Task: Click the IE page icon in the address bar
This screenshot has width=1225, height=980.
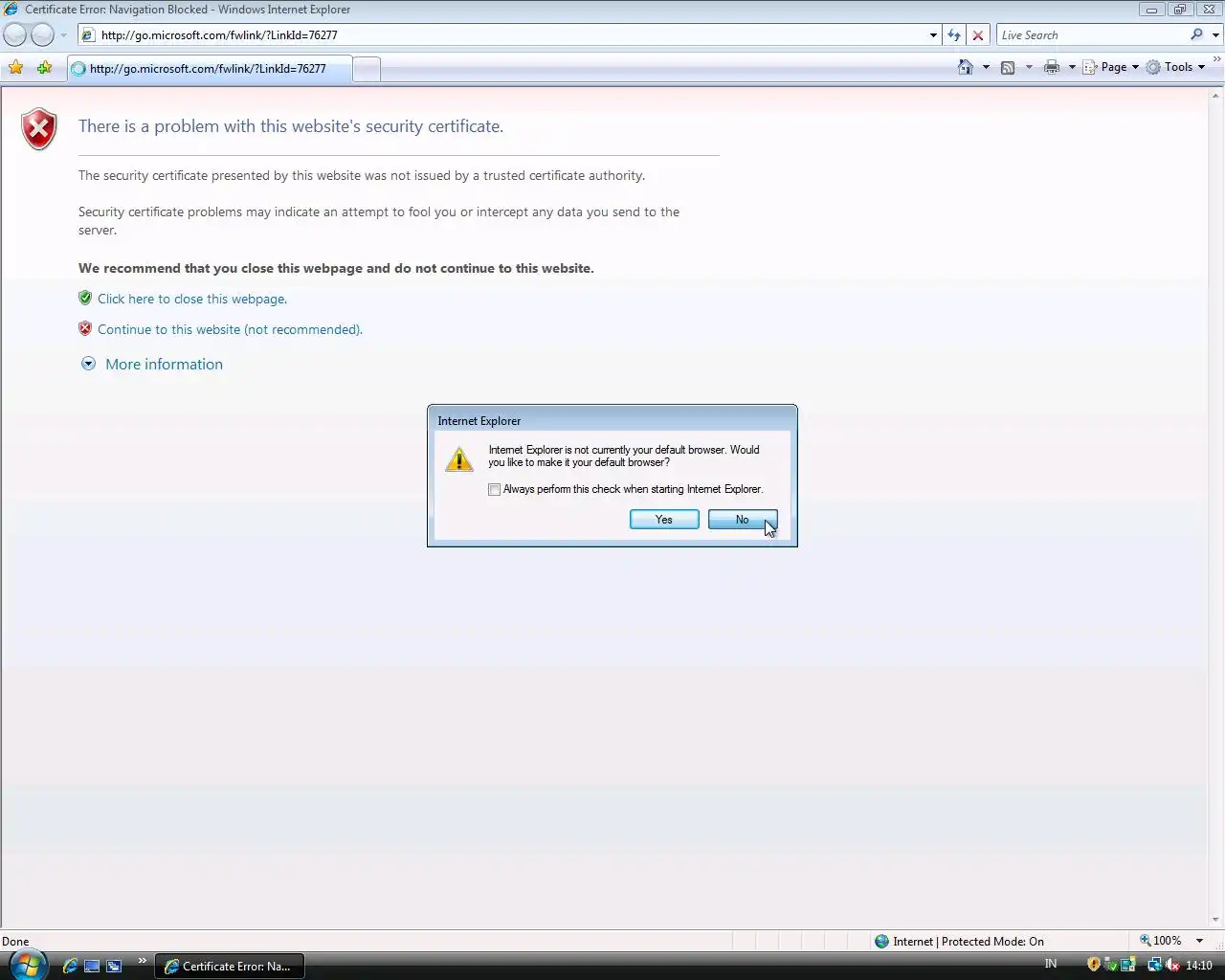Action: point(88,35)
